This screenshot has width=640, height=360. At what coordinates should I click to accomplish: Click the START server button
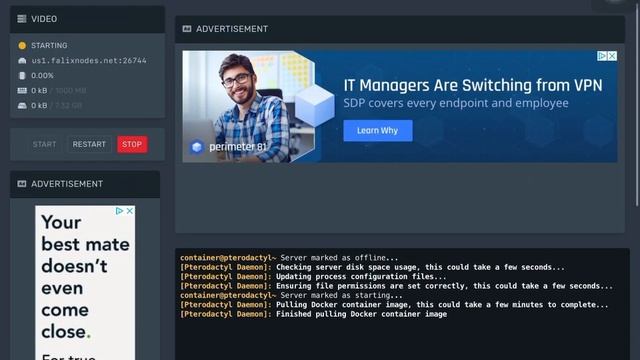pyautogui.click(x=44, y=144)
